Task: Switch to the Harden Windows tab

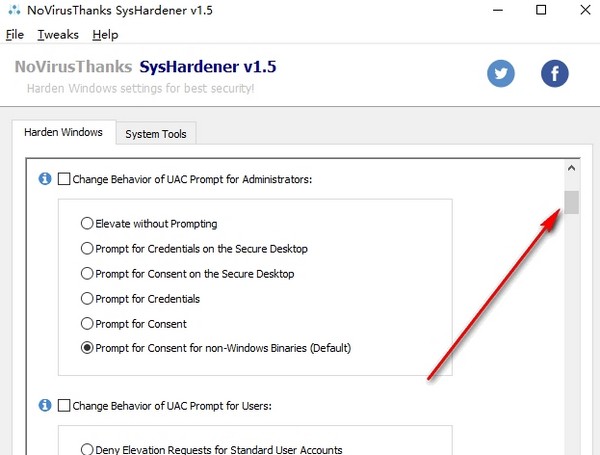Action: coord(63,133)
